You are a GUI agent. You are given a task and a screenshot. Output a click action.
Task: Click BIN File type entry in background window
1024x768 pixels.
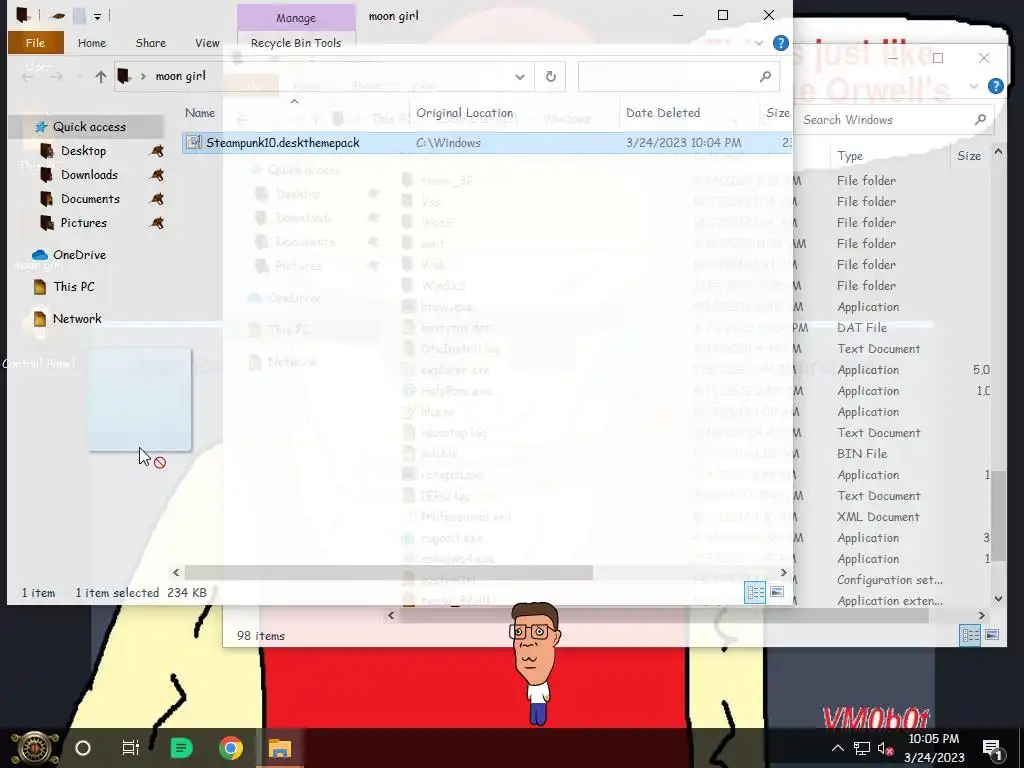pos(861,454)
